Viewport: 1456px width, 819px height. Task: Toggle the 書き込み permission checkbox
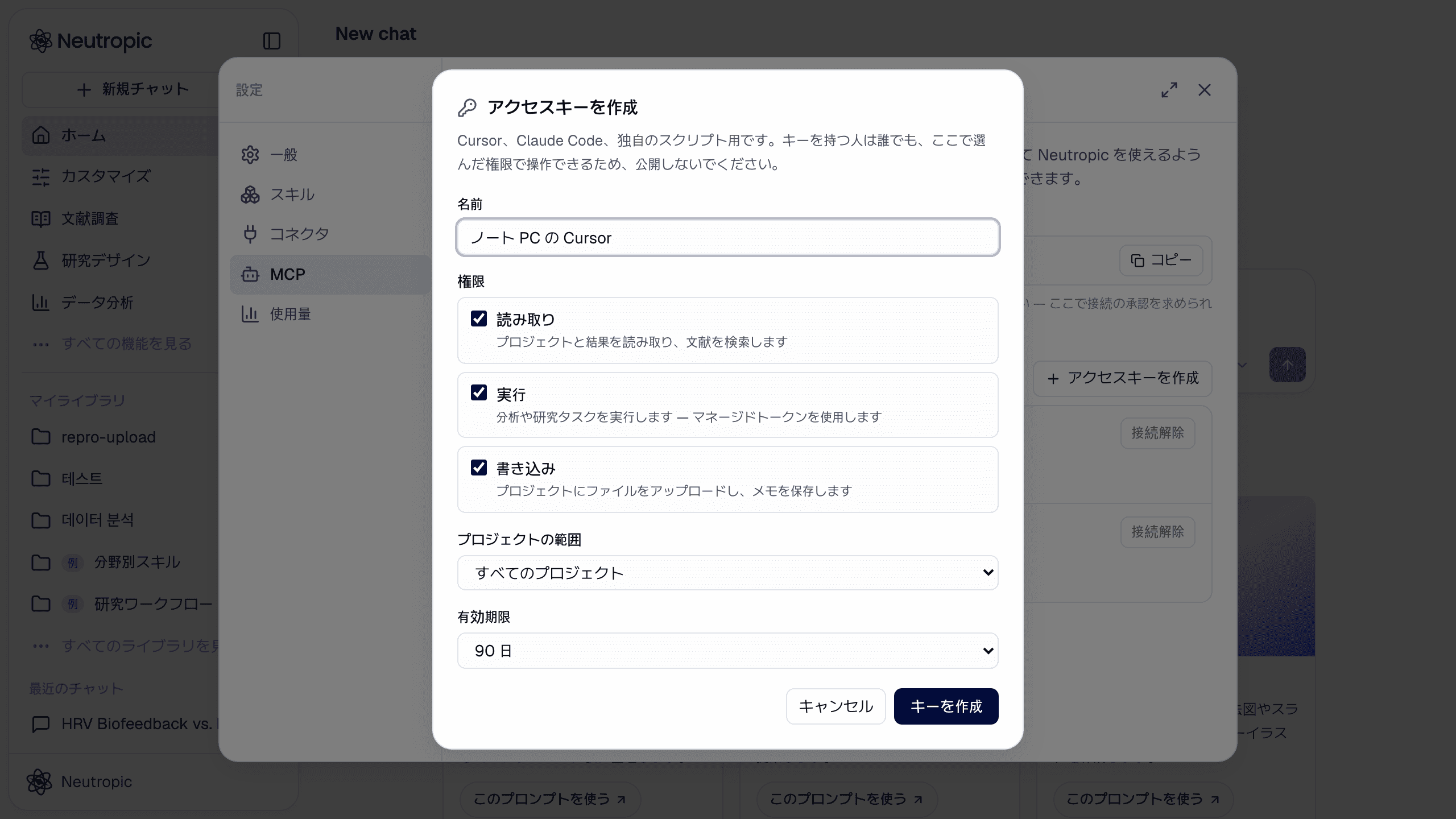[479, 468]
